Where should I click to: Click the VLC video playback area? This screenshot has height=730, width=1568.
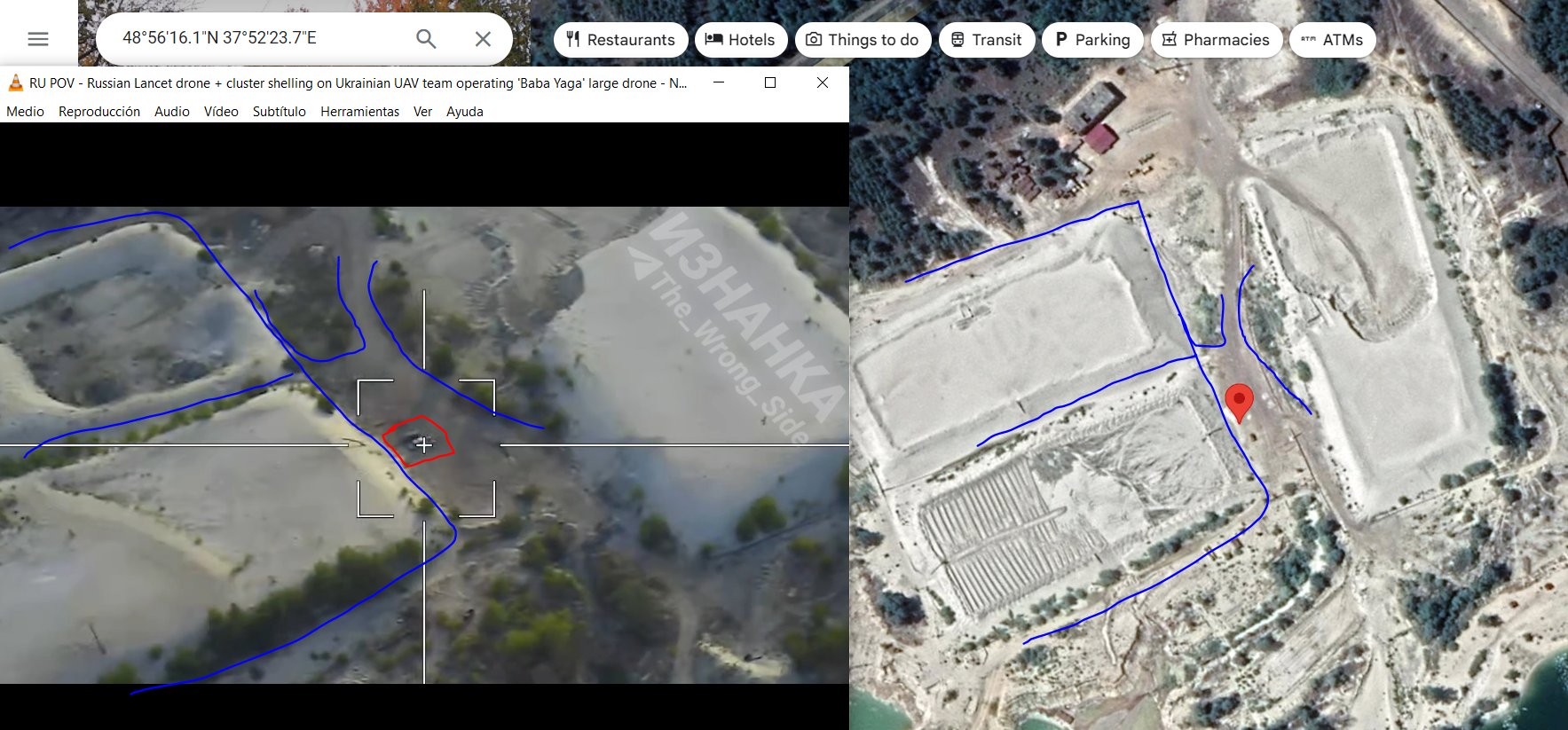click(x=424, y=426)
